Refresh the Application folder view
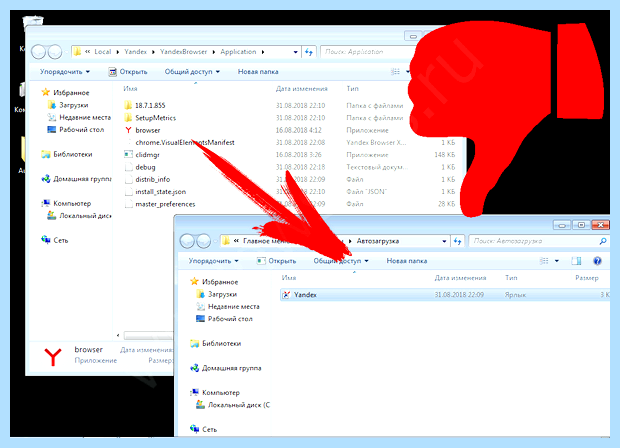Screen dimensions: 620x448 pyautogui.click(x=309, y=52)
